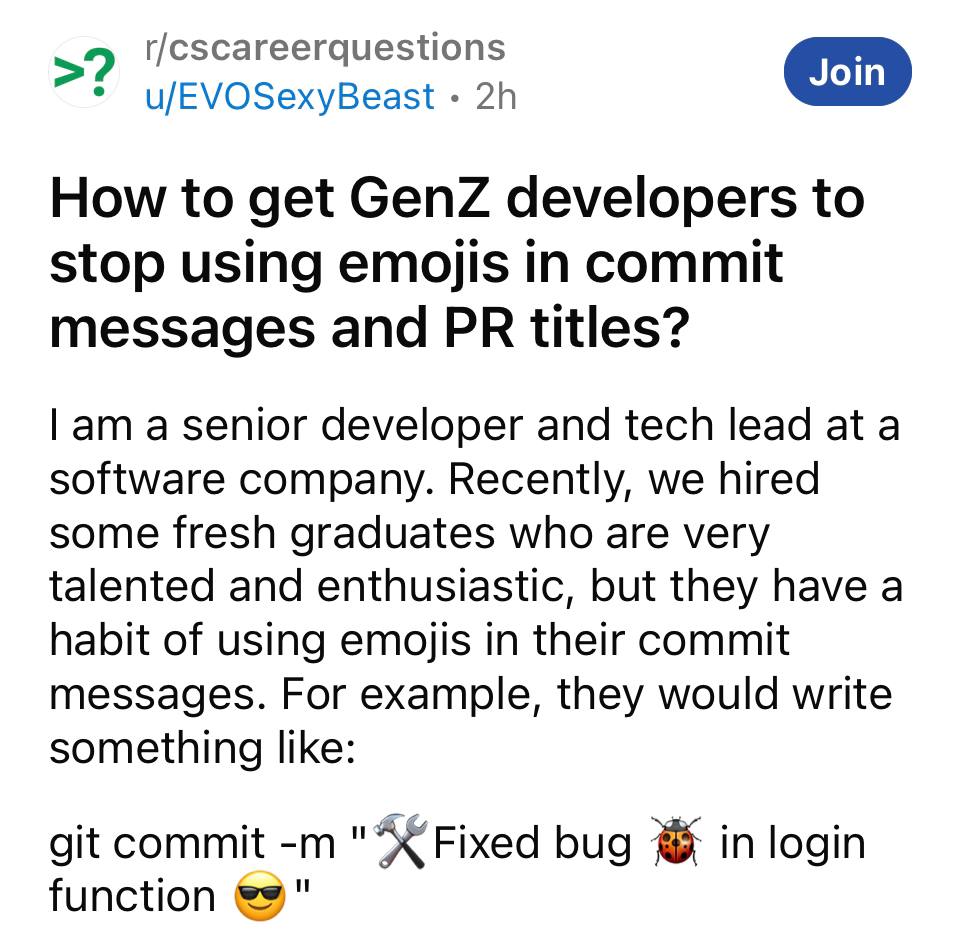Click the "Fixed bug" text in the commit example
The width and height of the screenshot is (960, 938).
pyautogui.click(x=533, y=843)
